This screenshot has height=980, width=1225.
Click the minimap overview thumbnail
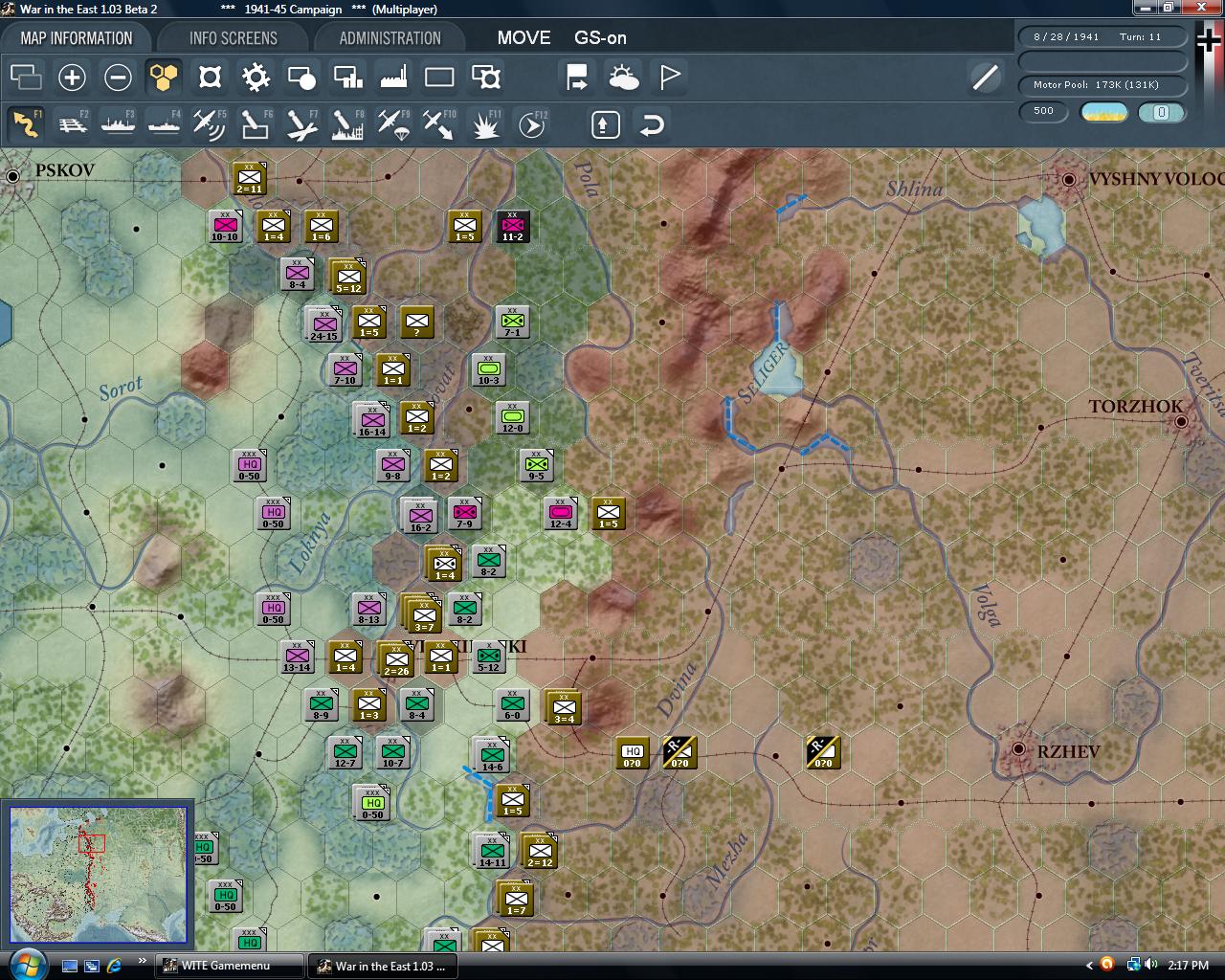point(98,874)
